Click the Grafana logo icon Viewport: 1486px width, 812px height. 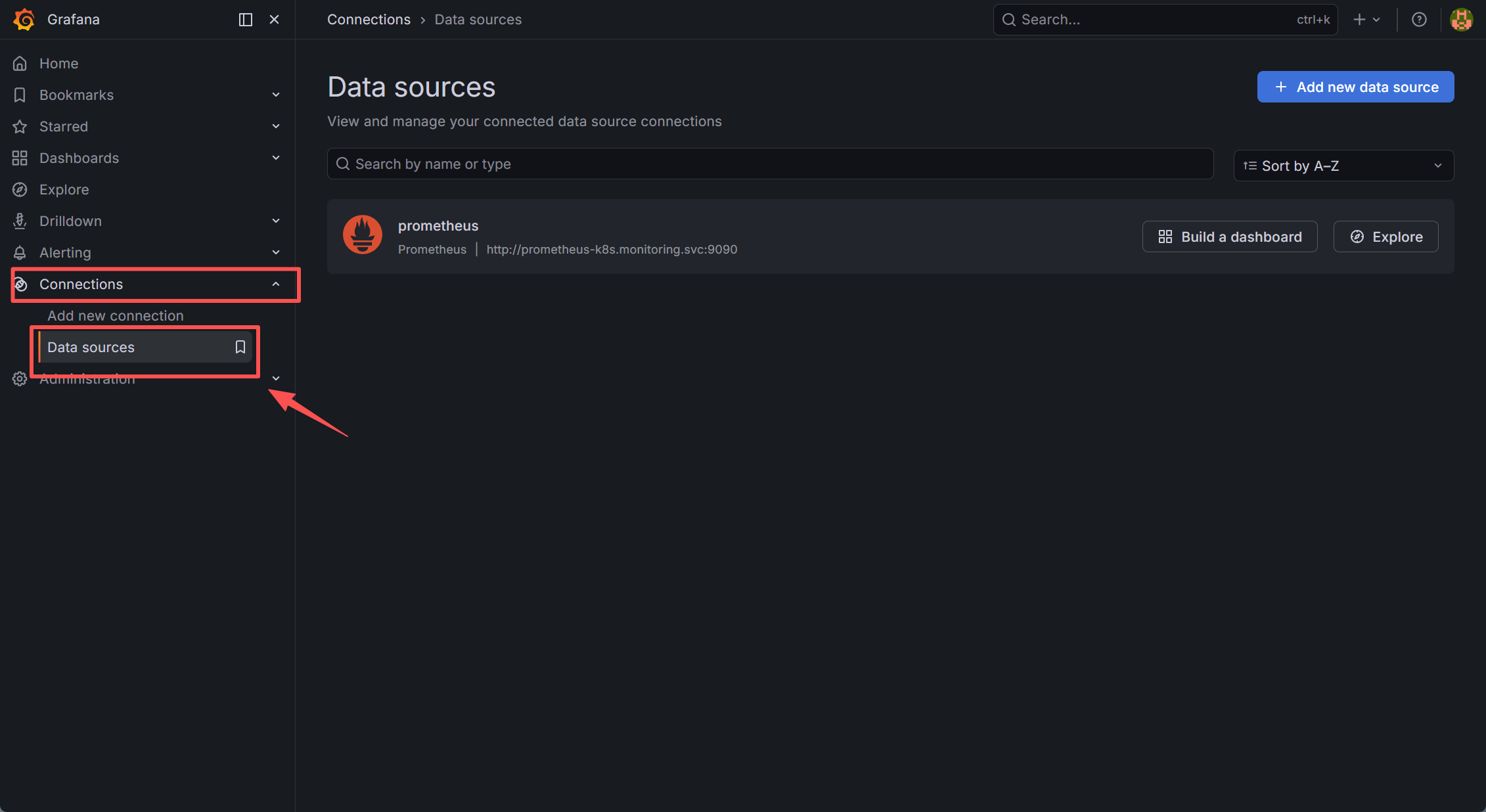click(24, 20)
